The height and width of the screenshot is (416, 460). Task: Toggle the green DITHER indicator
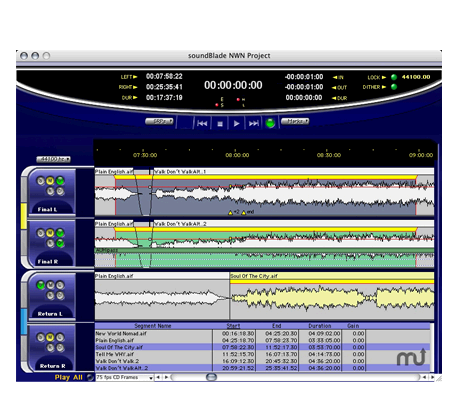(x=394, y=87)
